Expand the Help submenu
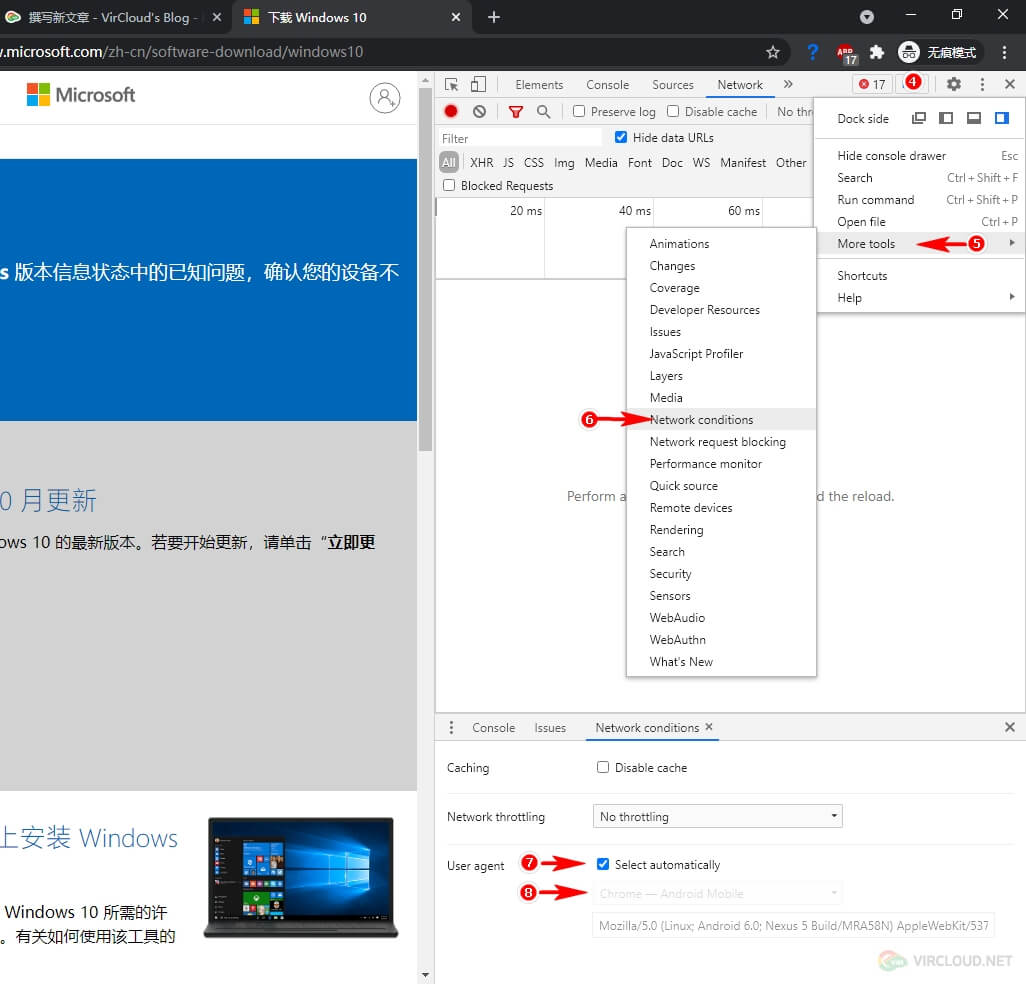The height and width of the screenshot is (984, 1026). click(920, 298)
